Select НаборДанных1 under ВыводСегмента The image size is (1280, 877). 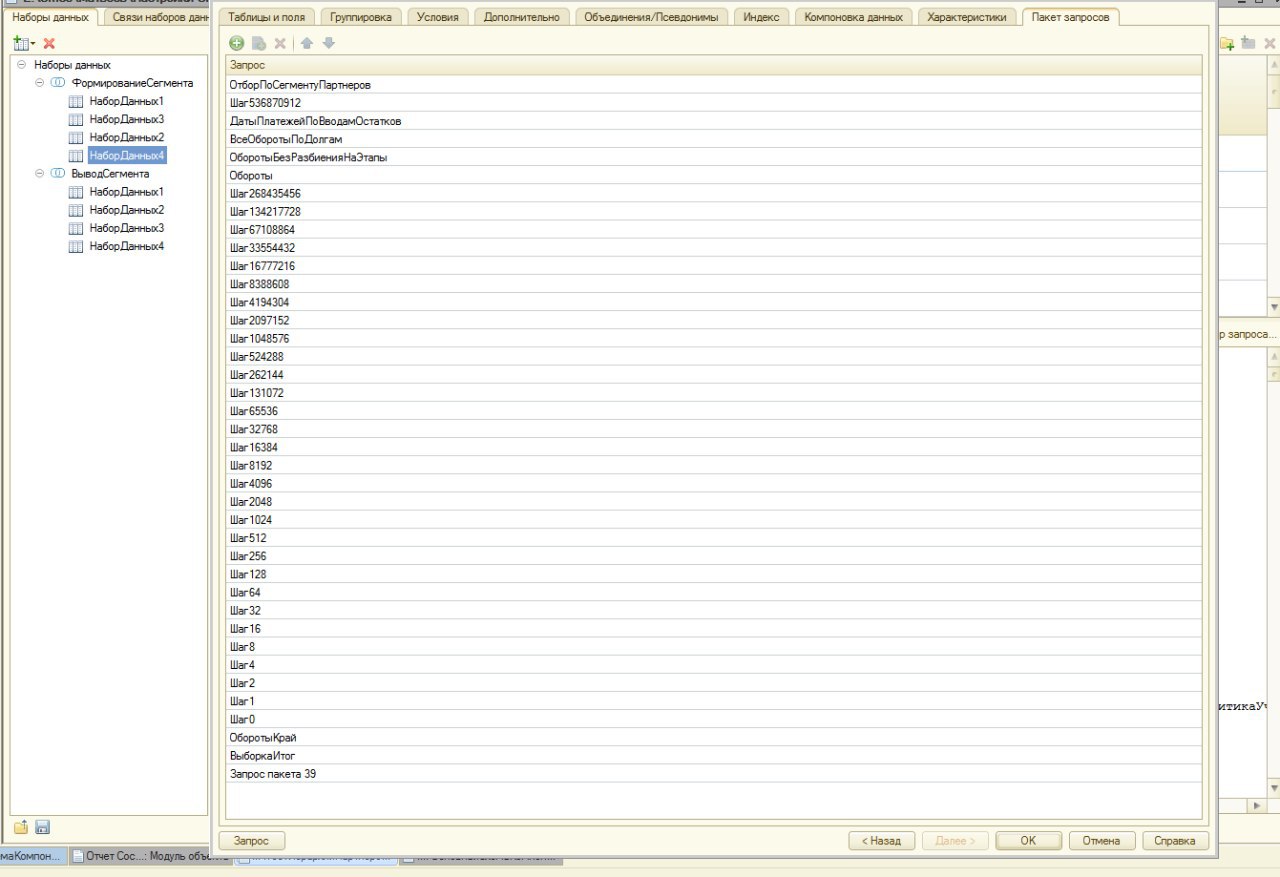click(x=127, y=192)
